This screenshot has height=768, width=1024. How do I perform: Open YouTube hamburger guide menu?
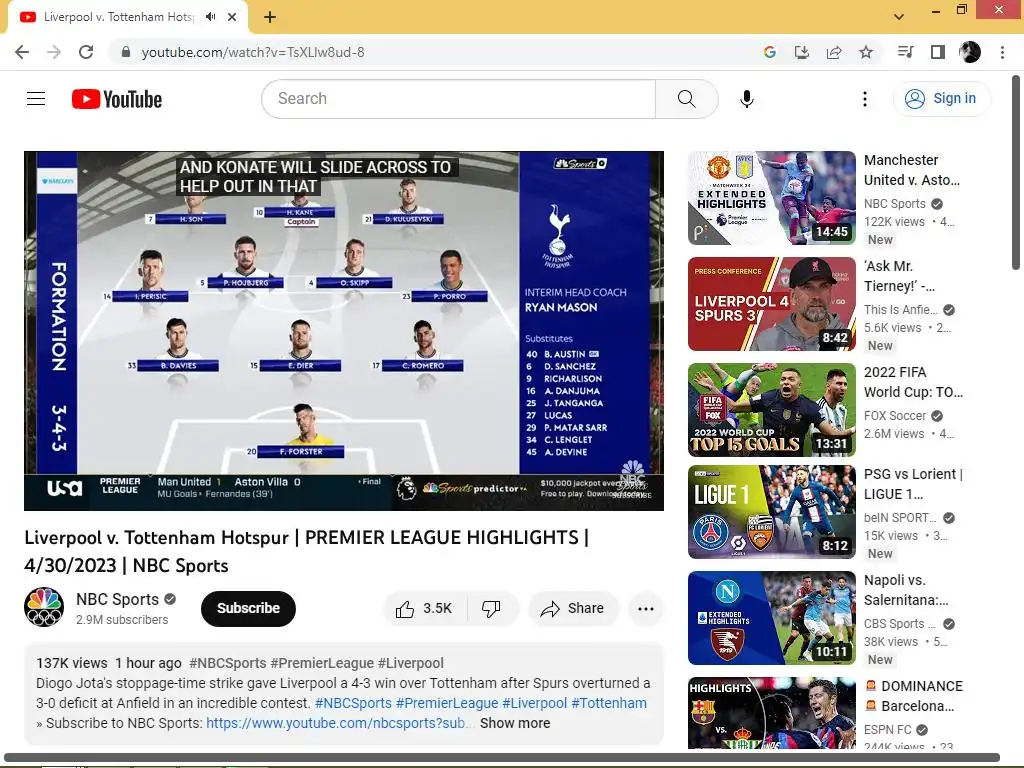(x=36, y=99)
